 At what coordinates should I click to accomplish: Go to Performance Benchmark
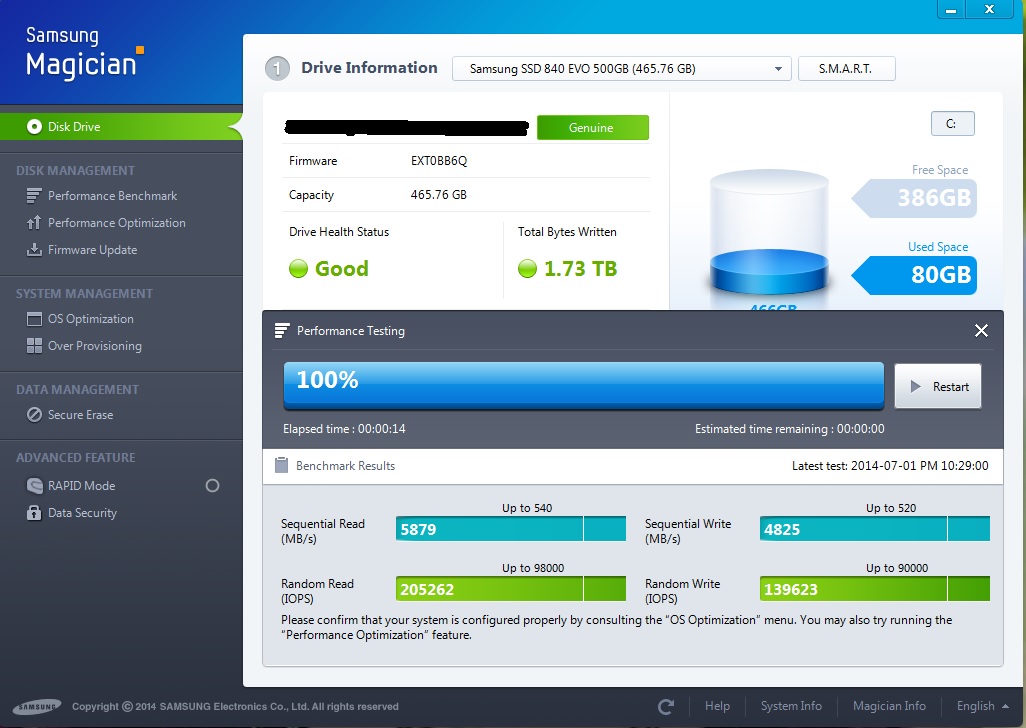click(x=112, y=196)
